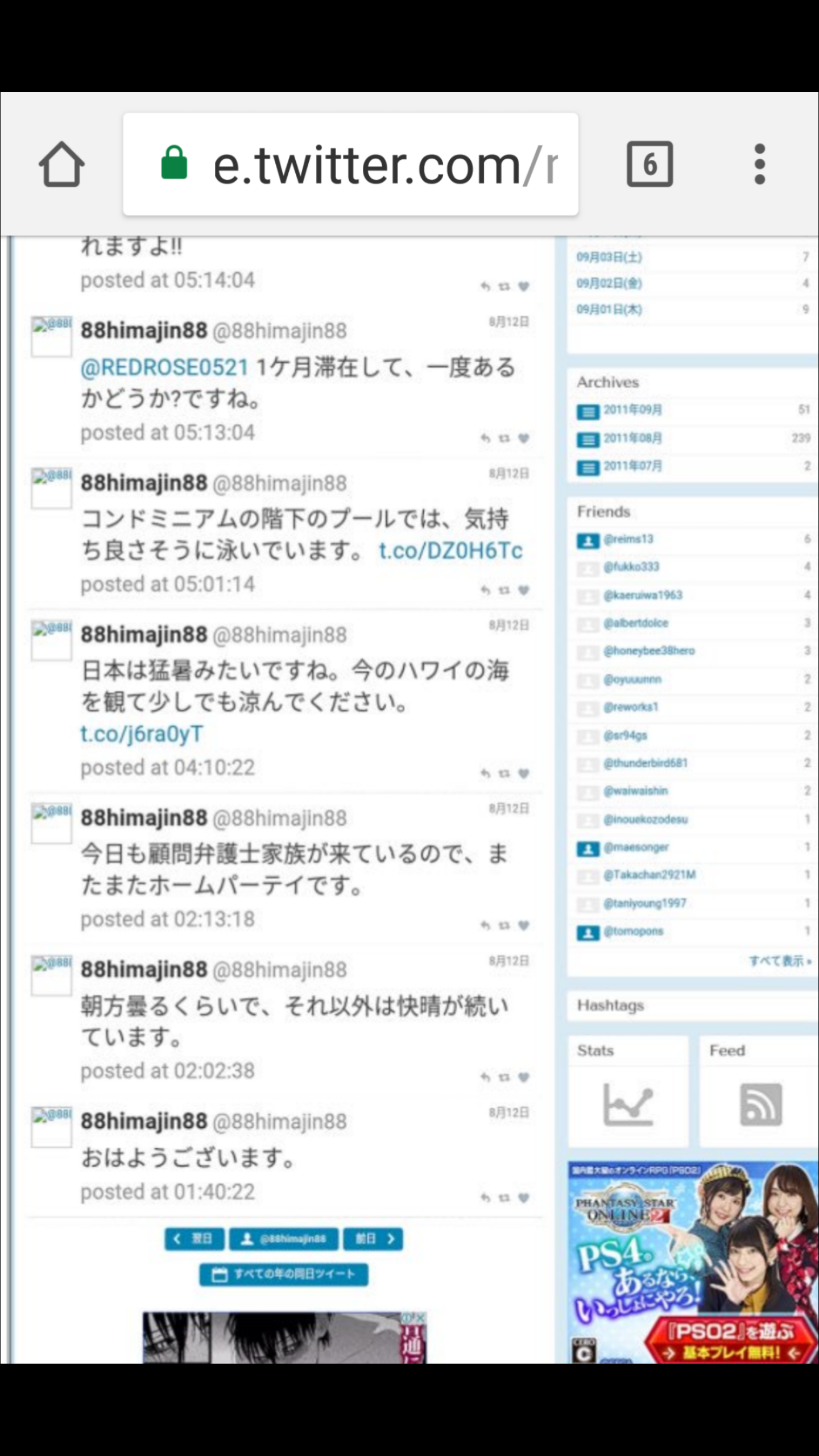Open the tab switcher showing 6 tabs
This screenshot has height=1456, width=819.
click(x=650, y=164)
